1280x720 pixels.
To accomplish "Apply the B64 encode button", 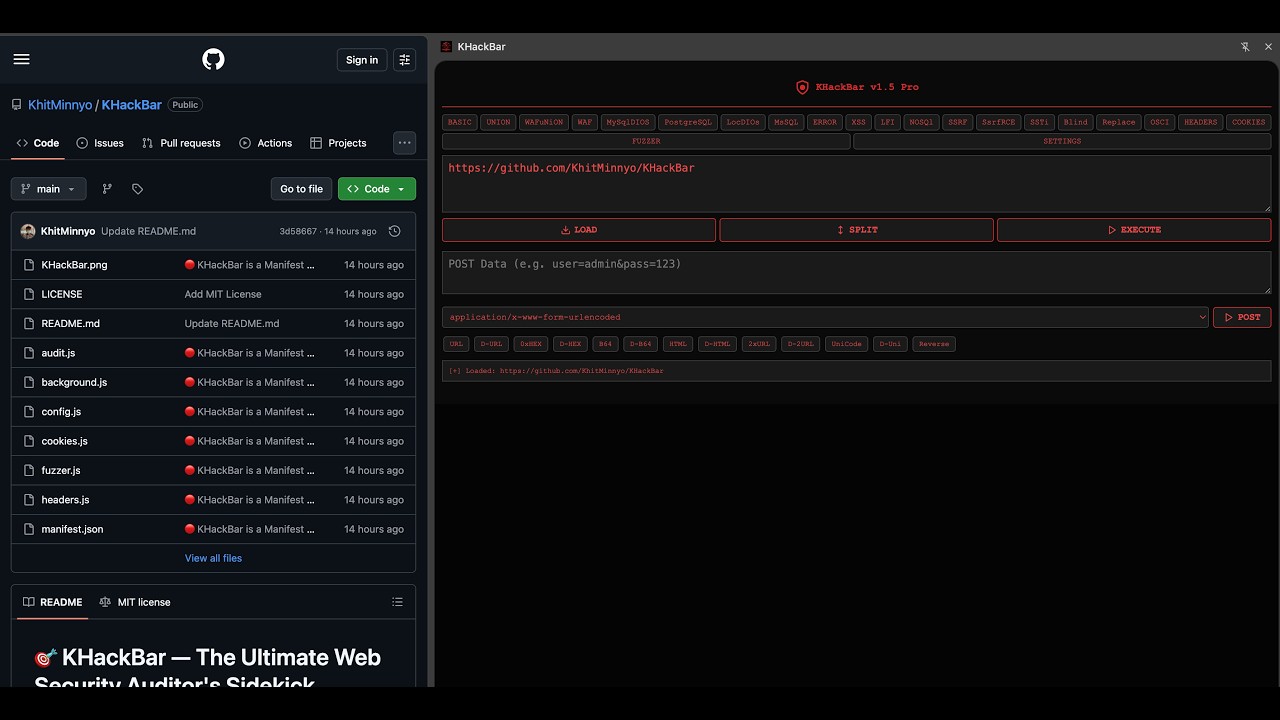I will pyautogui.click(x=604, y=344).
